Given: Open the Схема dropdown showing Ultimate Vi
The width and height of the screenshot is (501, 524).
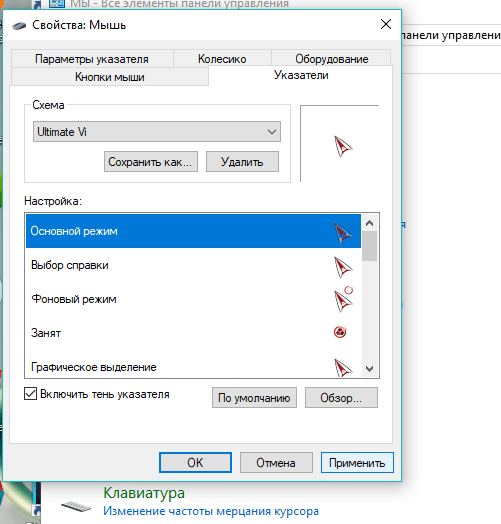Looking at the screenshot, I should click(x=157, y=132).
